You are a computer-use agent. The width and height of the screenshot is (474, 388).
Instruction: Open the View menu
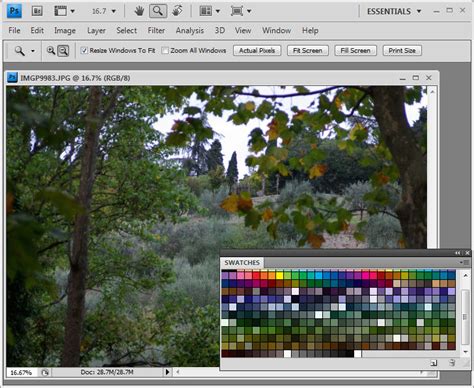tap(243, 31)
